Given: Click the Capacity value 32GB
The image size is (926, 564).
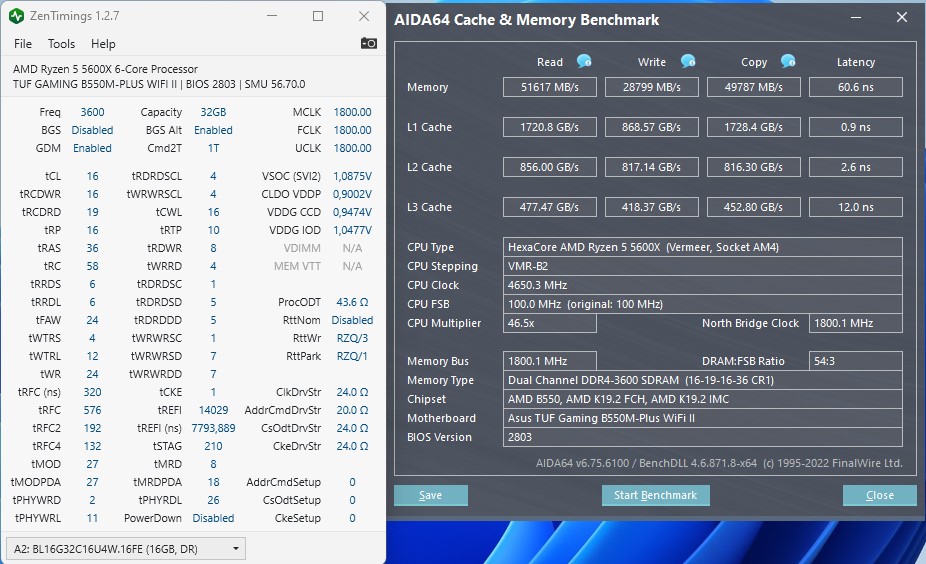Looking at the screenshot, I should pyautogui.click(x=213, y=112).
